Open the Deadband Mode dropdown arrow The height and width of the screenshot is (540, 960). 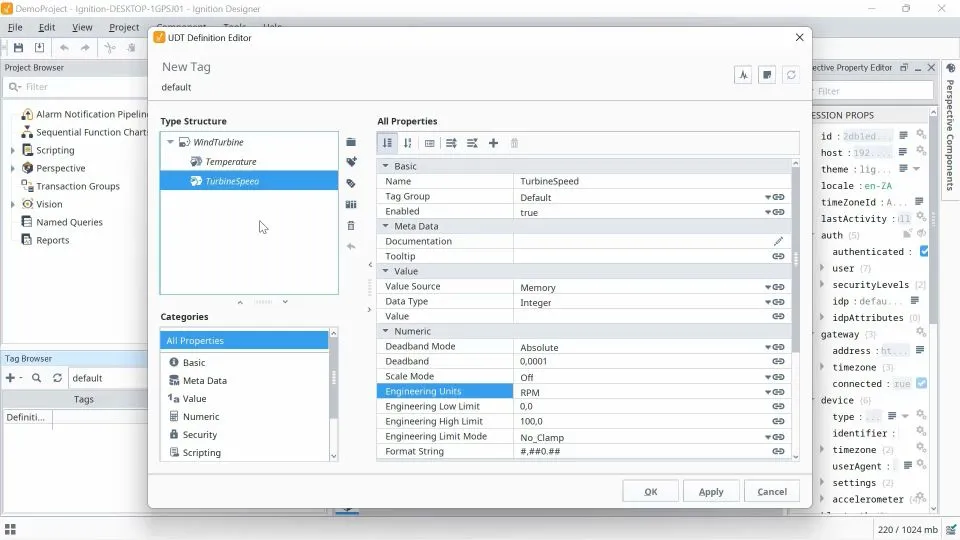[767, 347]
